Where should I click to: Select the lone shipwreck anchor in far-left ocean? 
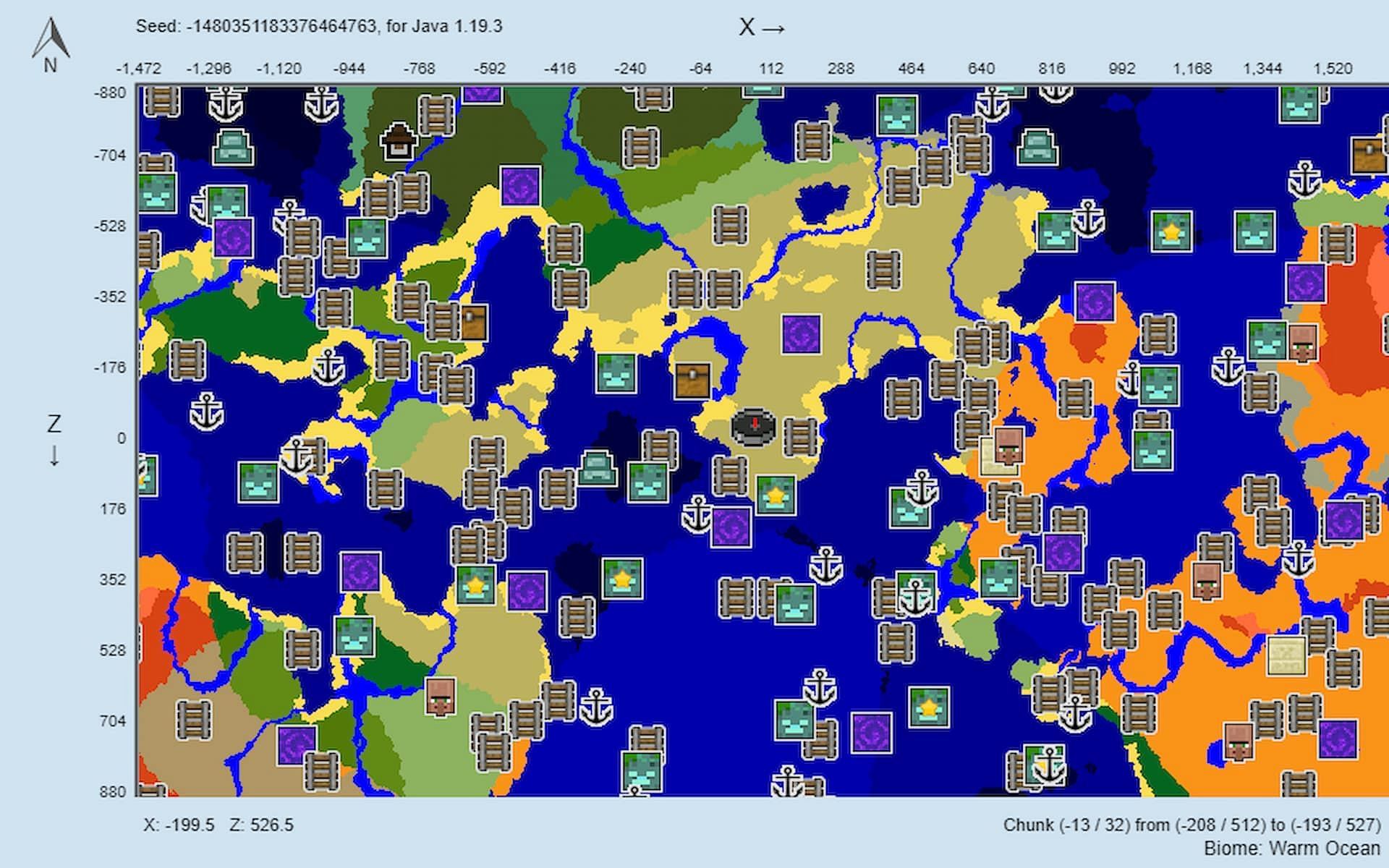[206, 412]
